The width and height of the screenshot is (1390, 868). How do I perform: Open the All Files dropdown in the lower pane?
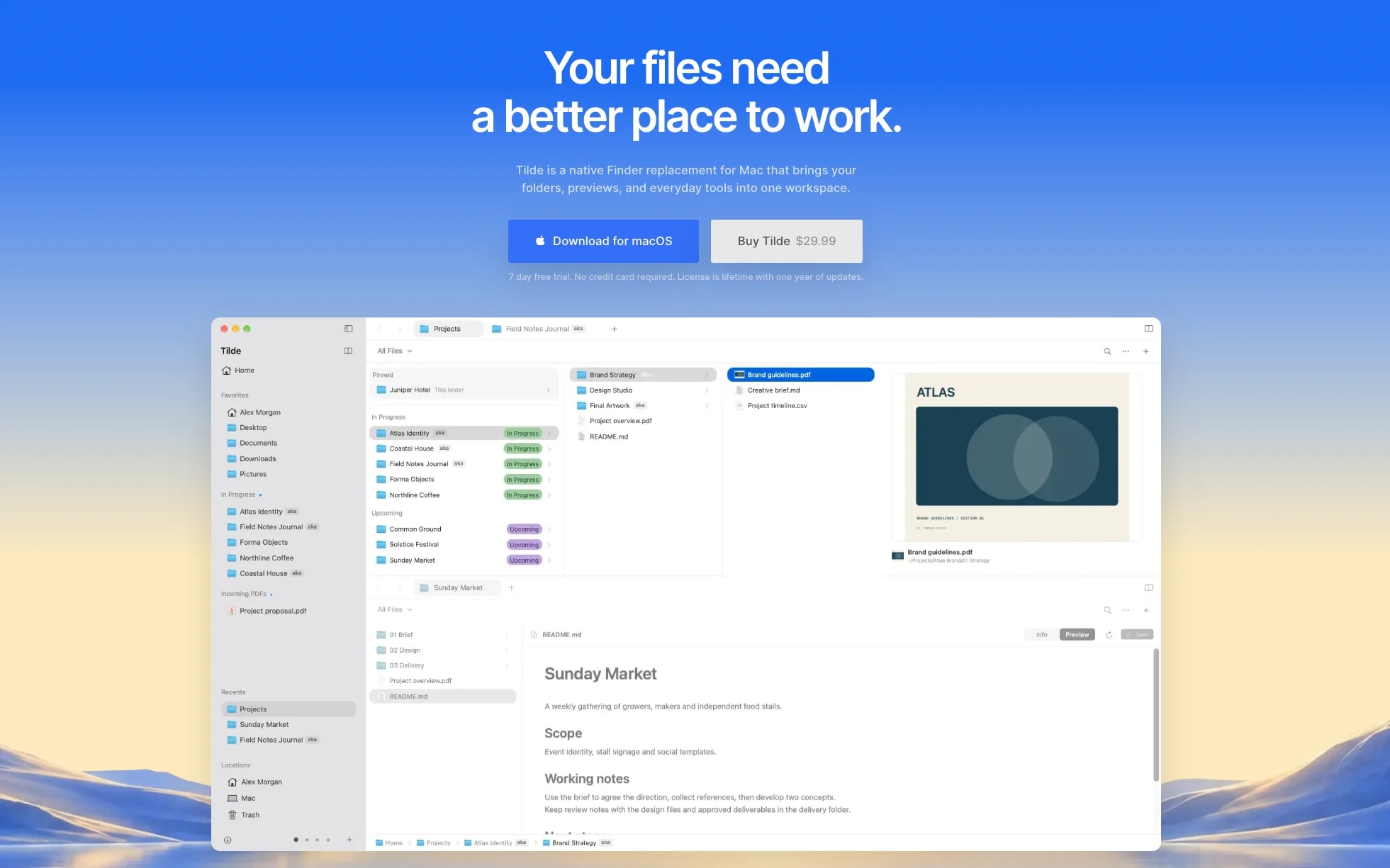click(394, 609)
